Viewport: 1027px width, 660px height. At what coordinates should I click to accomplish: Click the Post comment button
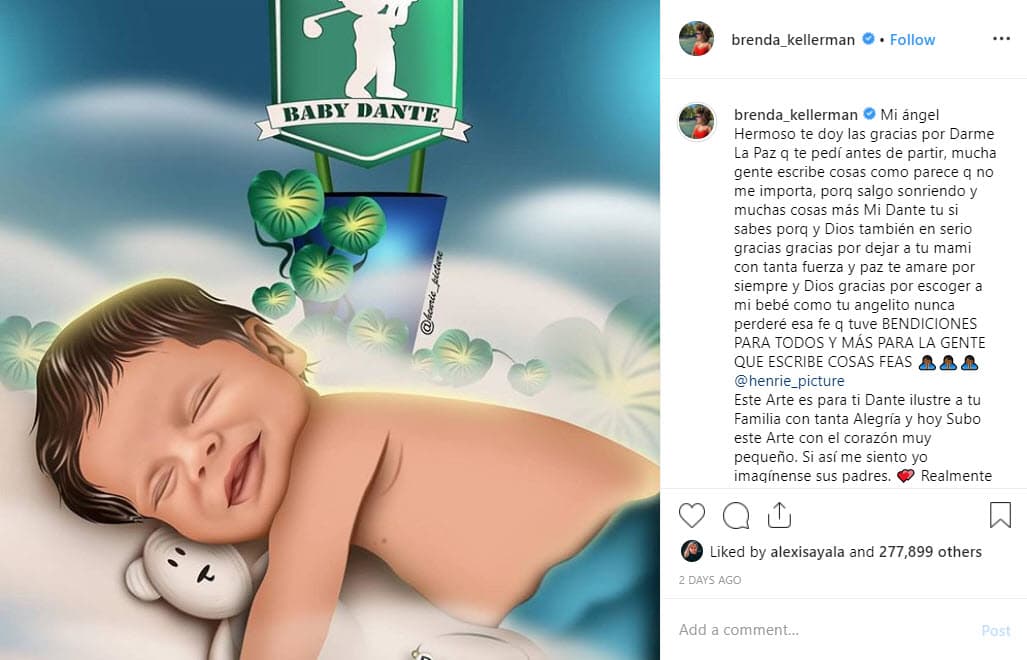tap(996, 631)
